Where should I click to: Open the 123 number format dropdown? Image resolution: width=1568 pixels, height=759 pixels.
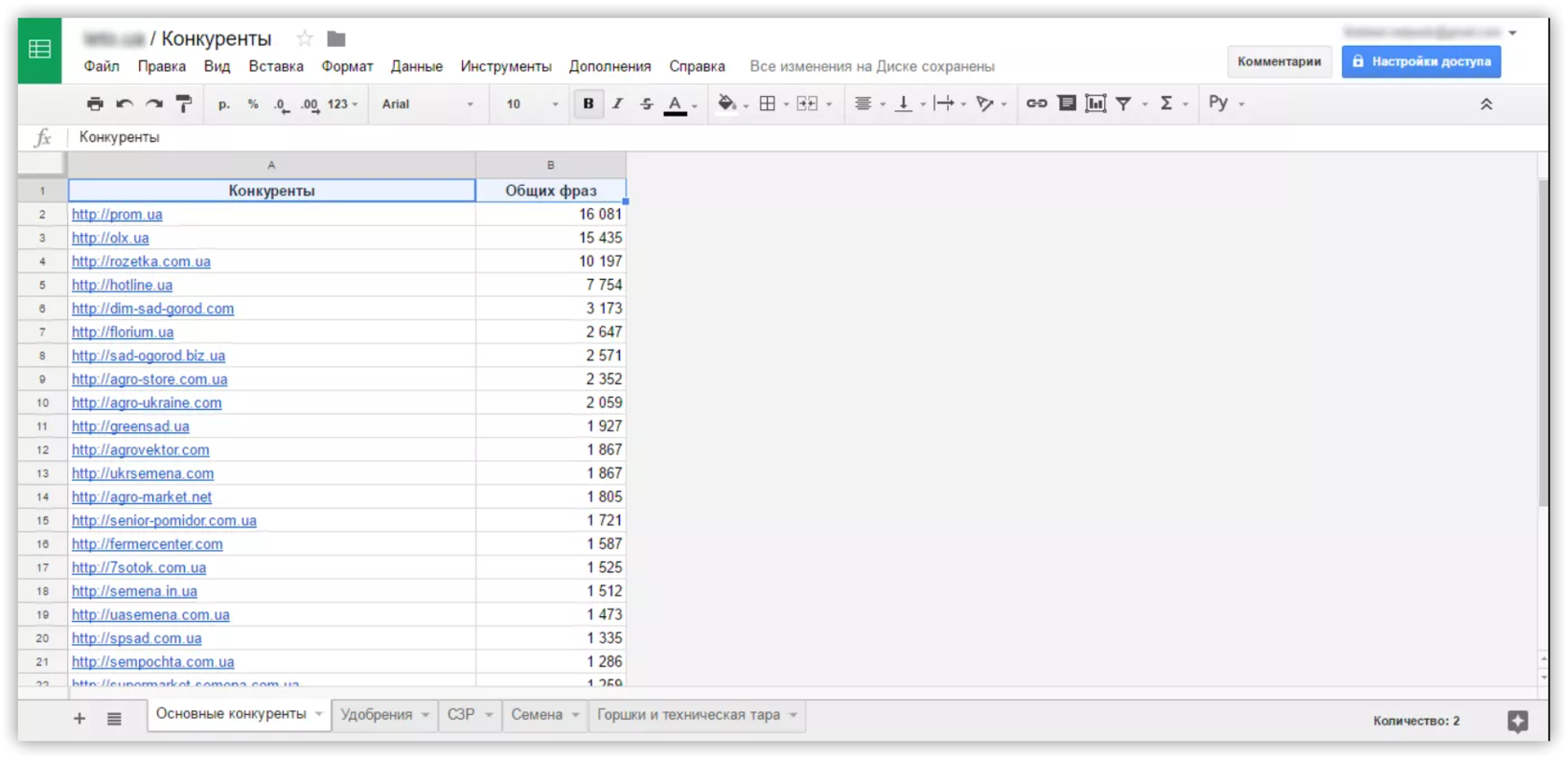[x=343, y=104]
